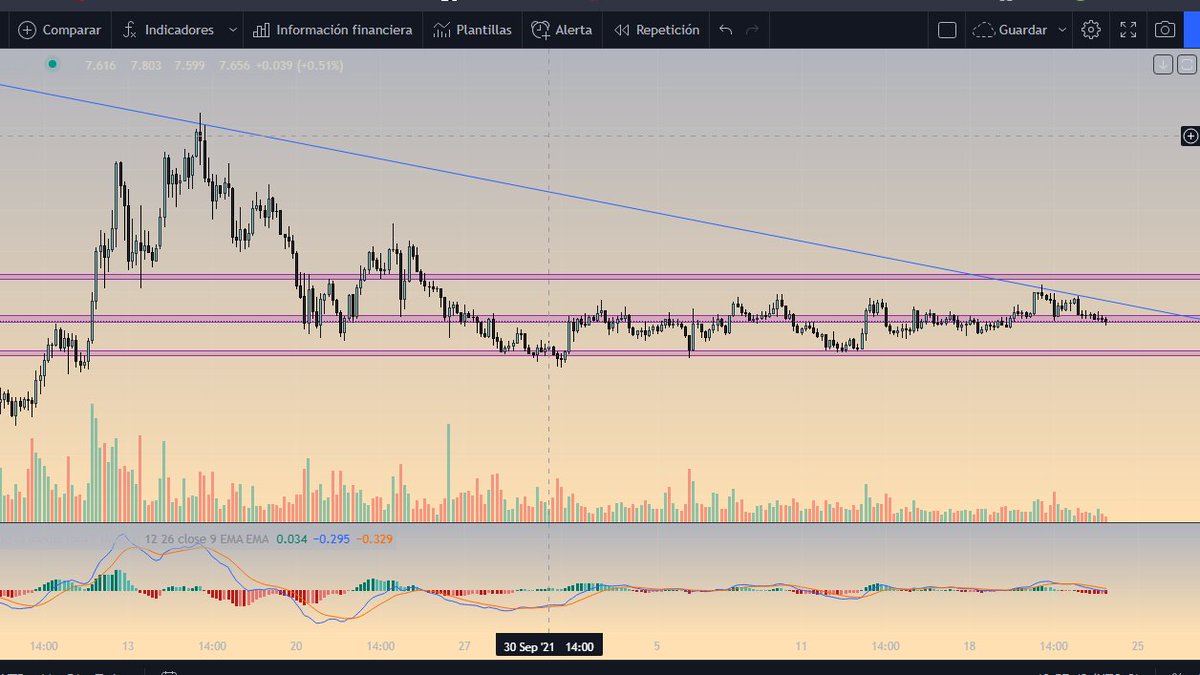Click the plus icon on the price scale
Viewport: 1200px width, 675px height.
click(1190, 135)
